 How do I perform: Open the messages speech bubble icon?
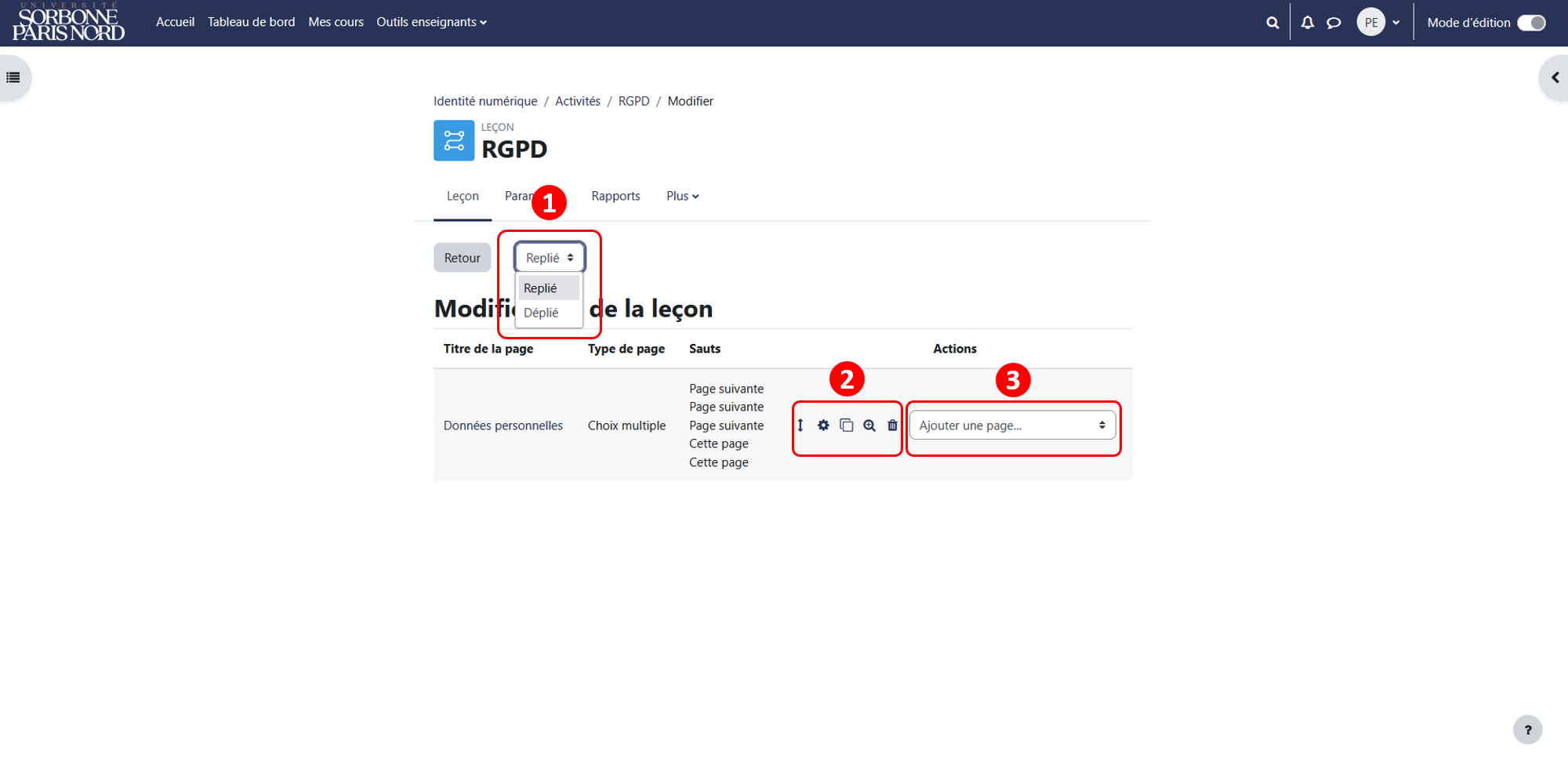click(x=1334, y=23)
